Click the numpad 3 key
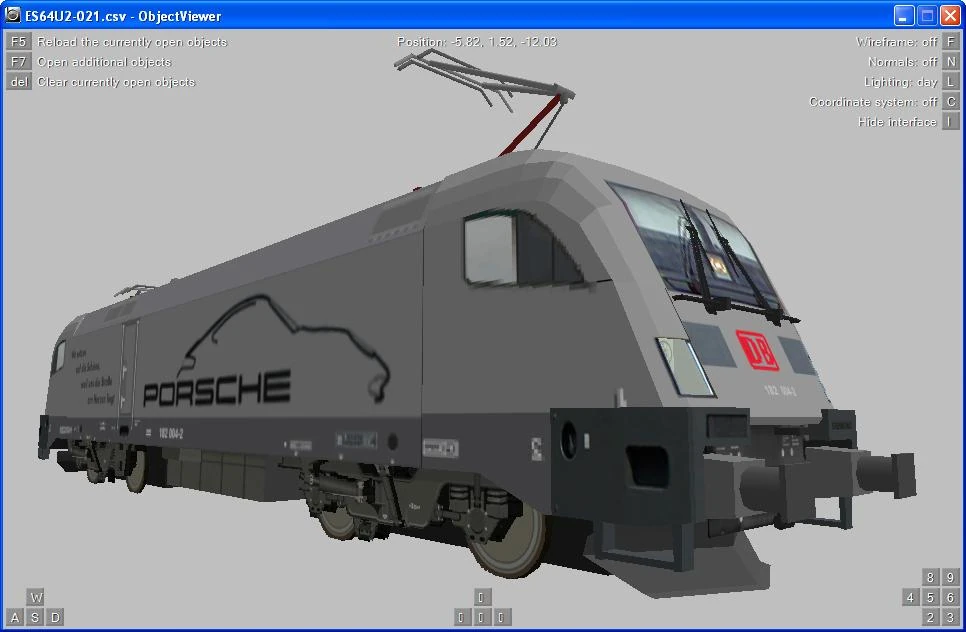 click(951, 617)
